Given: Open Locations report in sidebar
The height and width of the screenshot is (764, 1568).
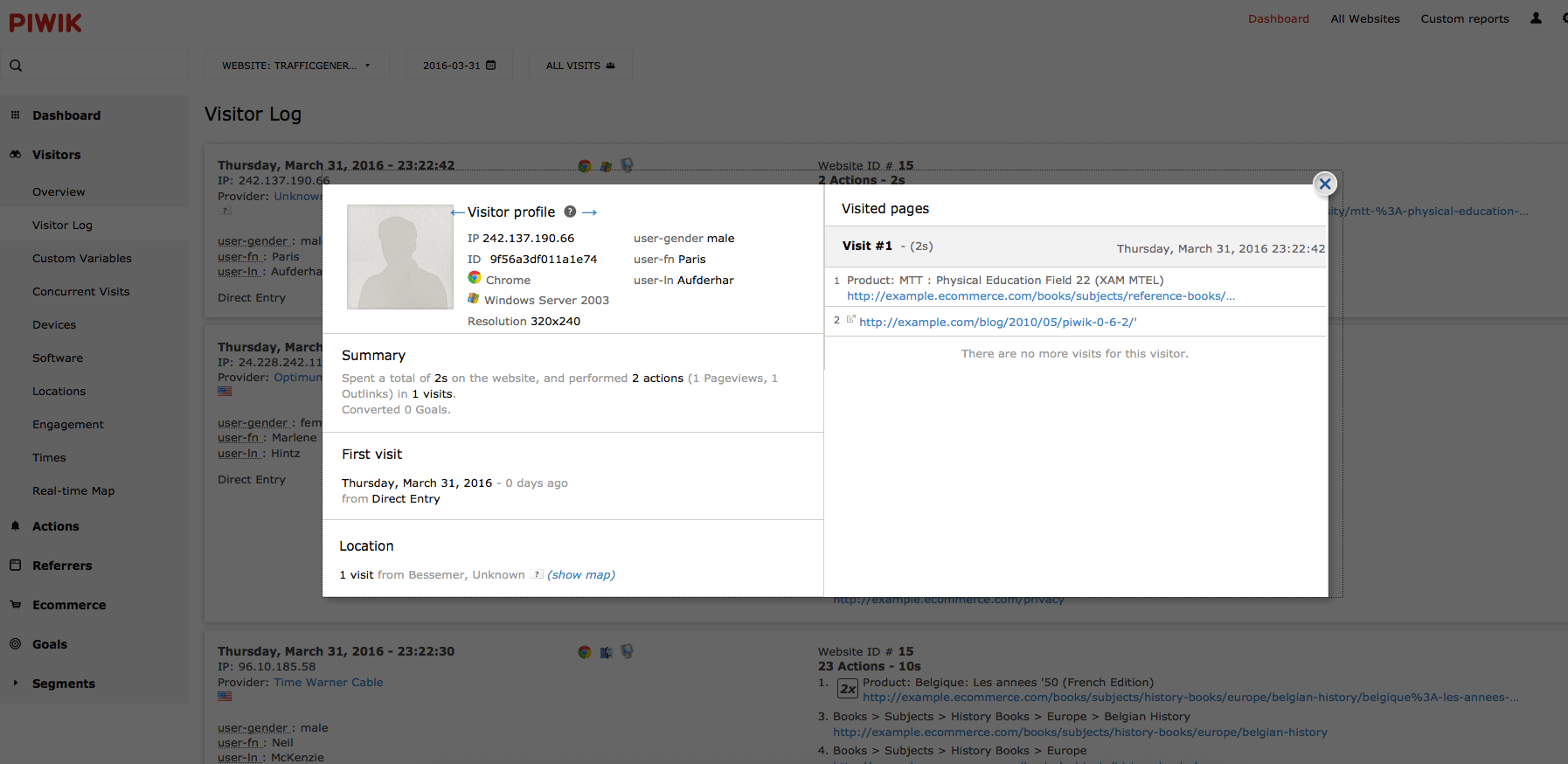Looking at the screenshot, I should 59,392.
